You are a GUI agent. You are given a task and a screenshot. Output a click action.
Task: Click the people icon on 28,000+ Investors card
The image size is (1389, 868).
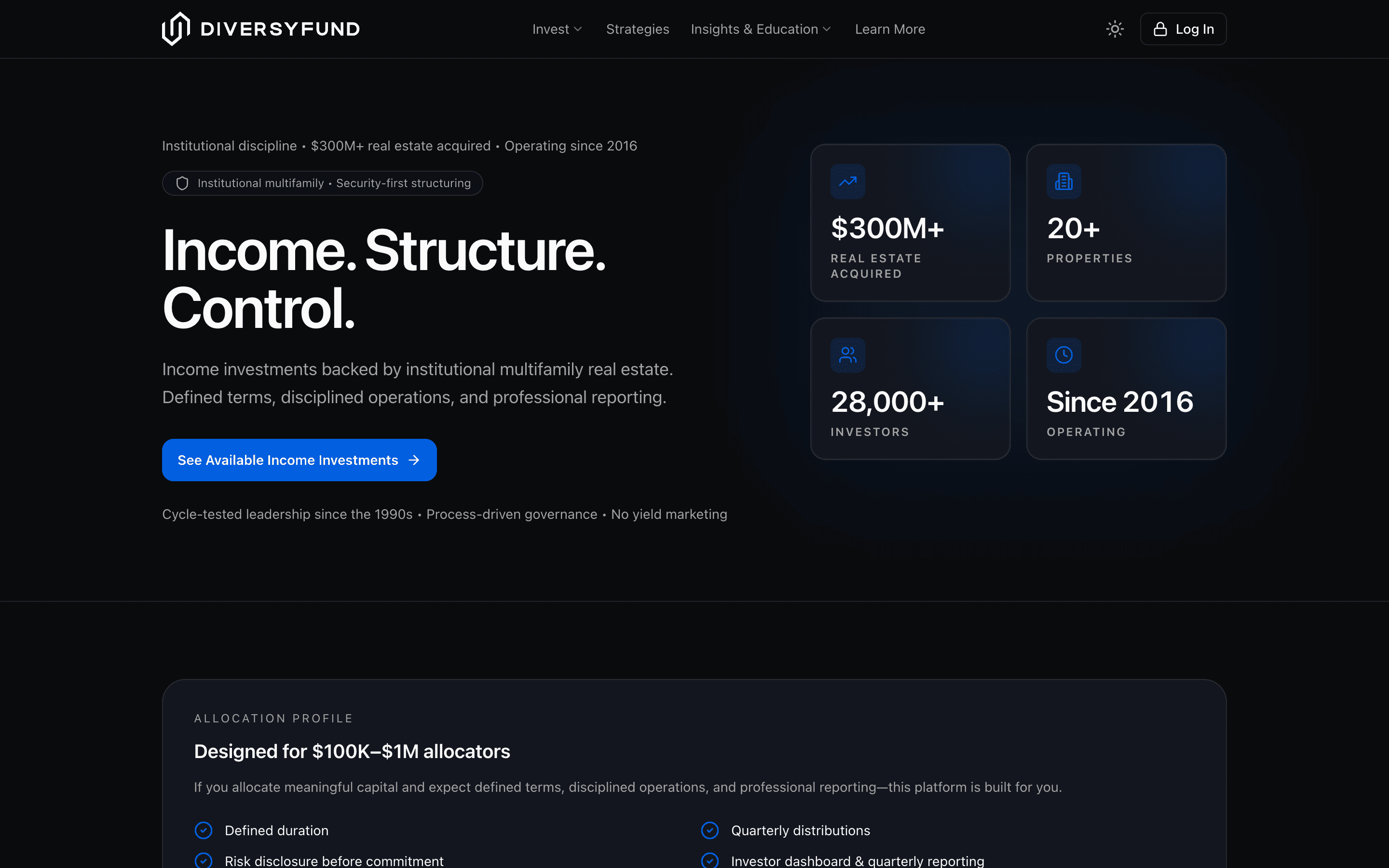coord(848,355)
